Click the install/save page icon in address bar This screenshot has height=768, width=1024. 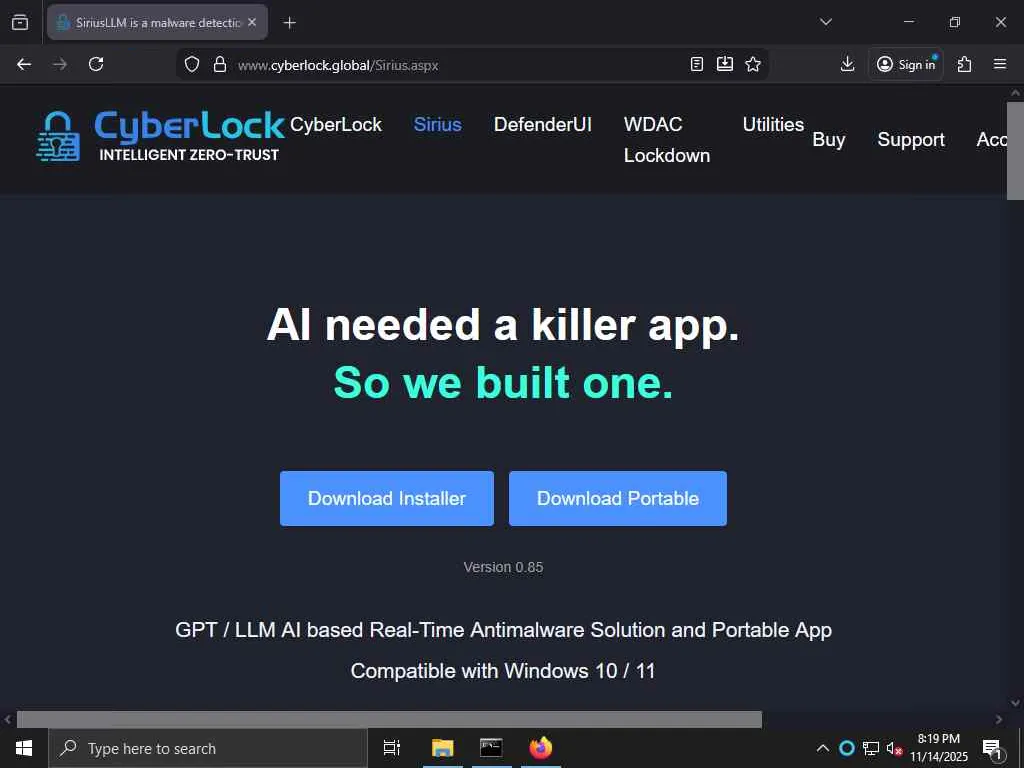725,64
